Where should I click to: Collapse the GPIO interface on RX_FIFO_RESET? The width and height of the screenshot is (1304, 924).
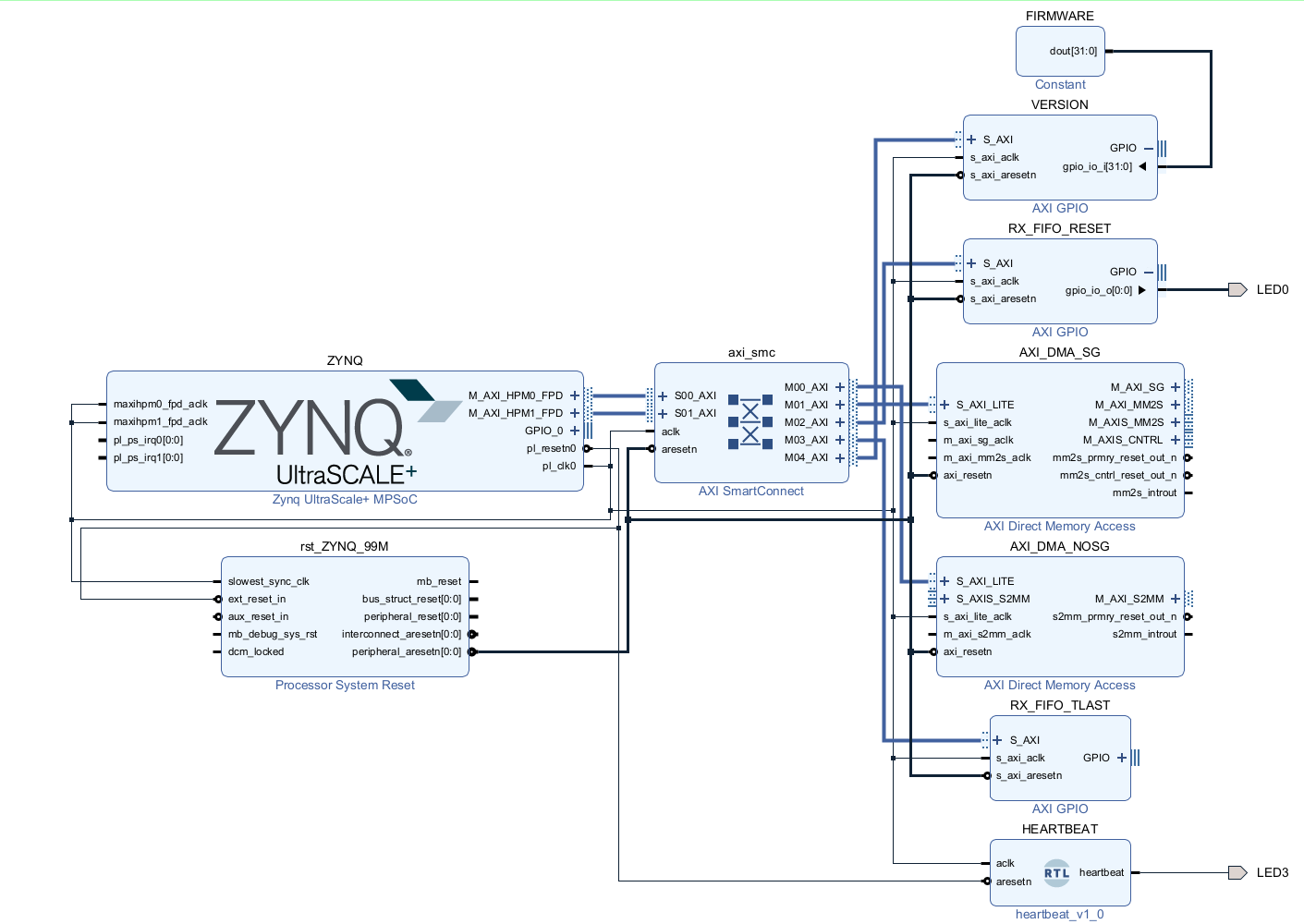(1149, 272)
